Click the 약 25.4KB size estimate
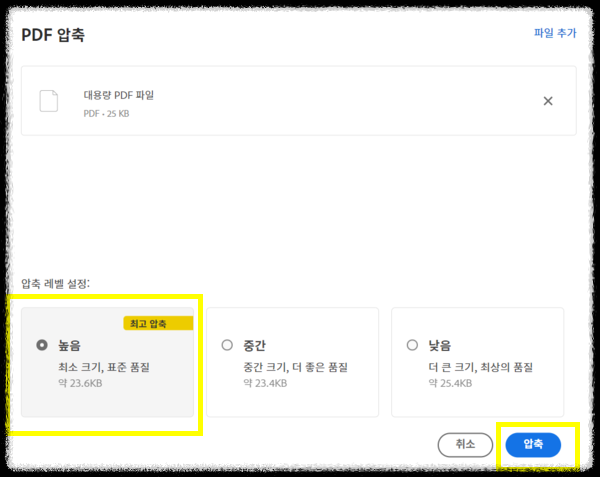 click(450, 383)
